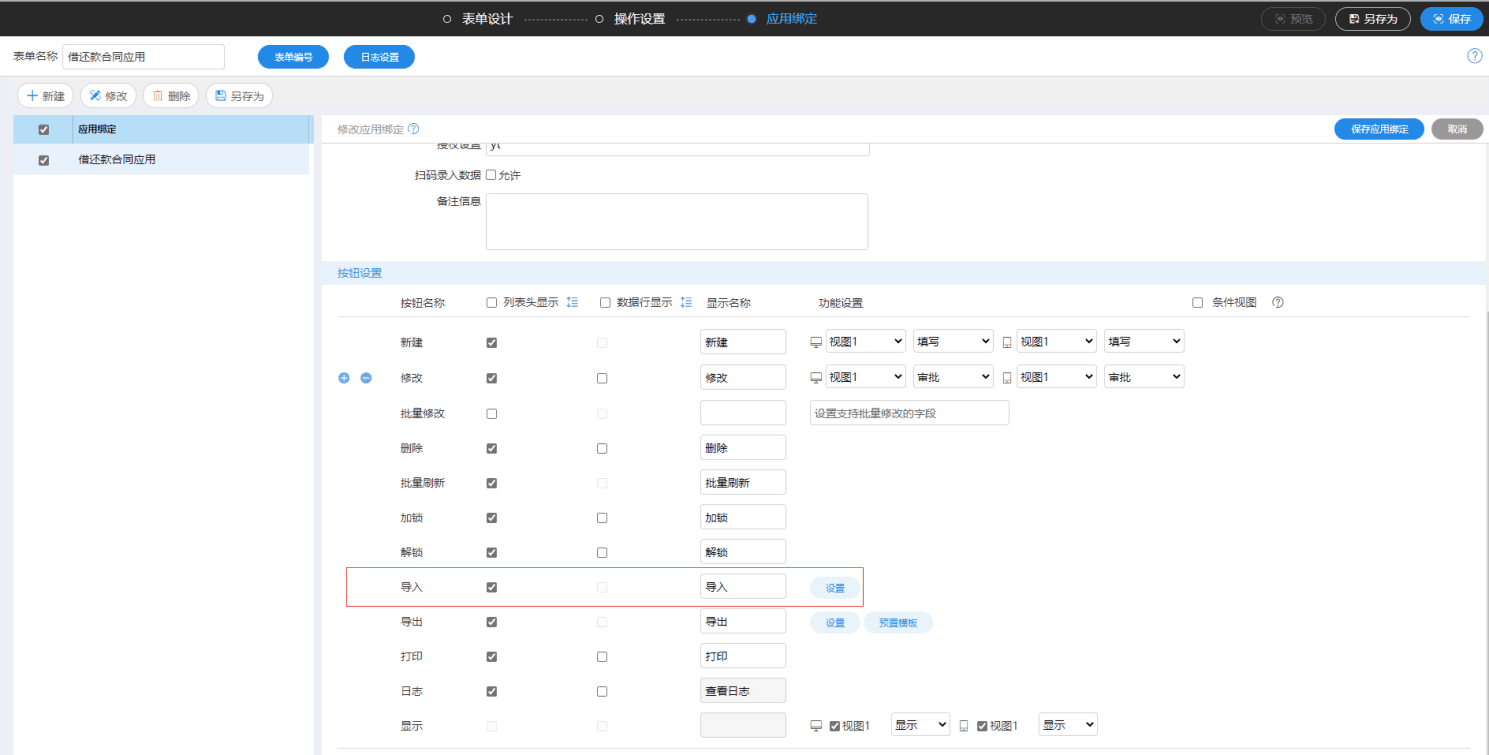Open mobile 审批 dropdown in 修改 row

pos(1144,377)
